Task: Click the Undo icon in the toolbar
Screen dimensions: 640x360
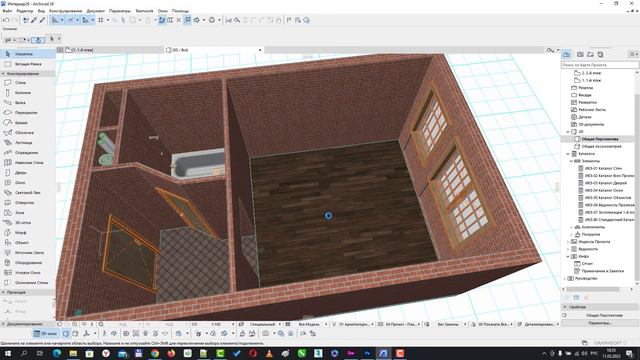Action: click(x=6, y=20)
